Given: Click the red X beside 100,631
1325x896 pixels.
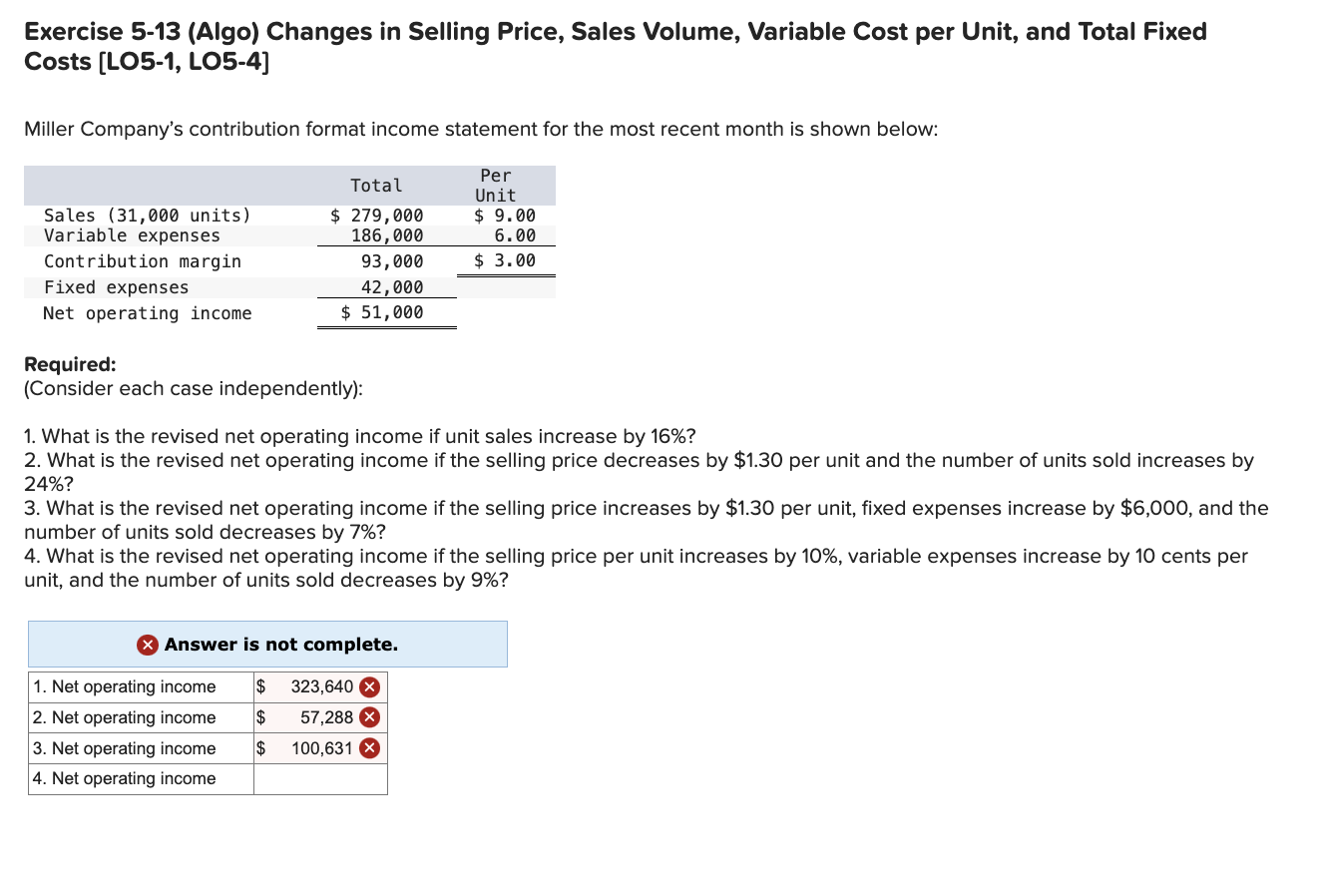Looking at the screenshot, I should [370, 748].
